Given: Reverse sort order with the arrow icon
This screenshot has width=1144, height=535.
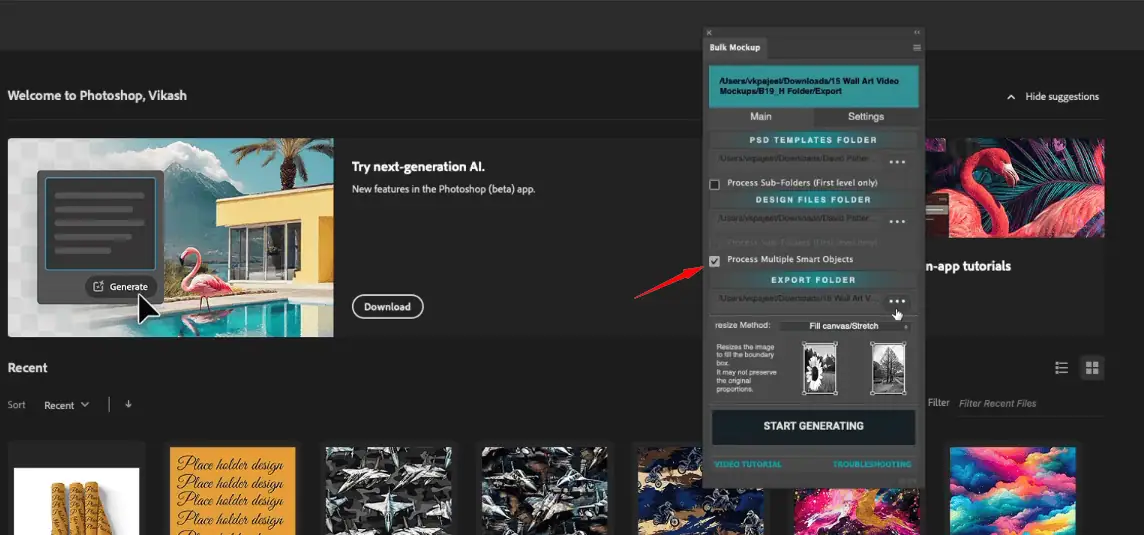Looking at the screenshot, I should coord(128,404).
